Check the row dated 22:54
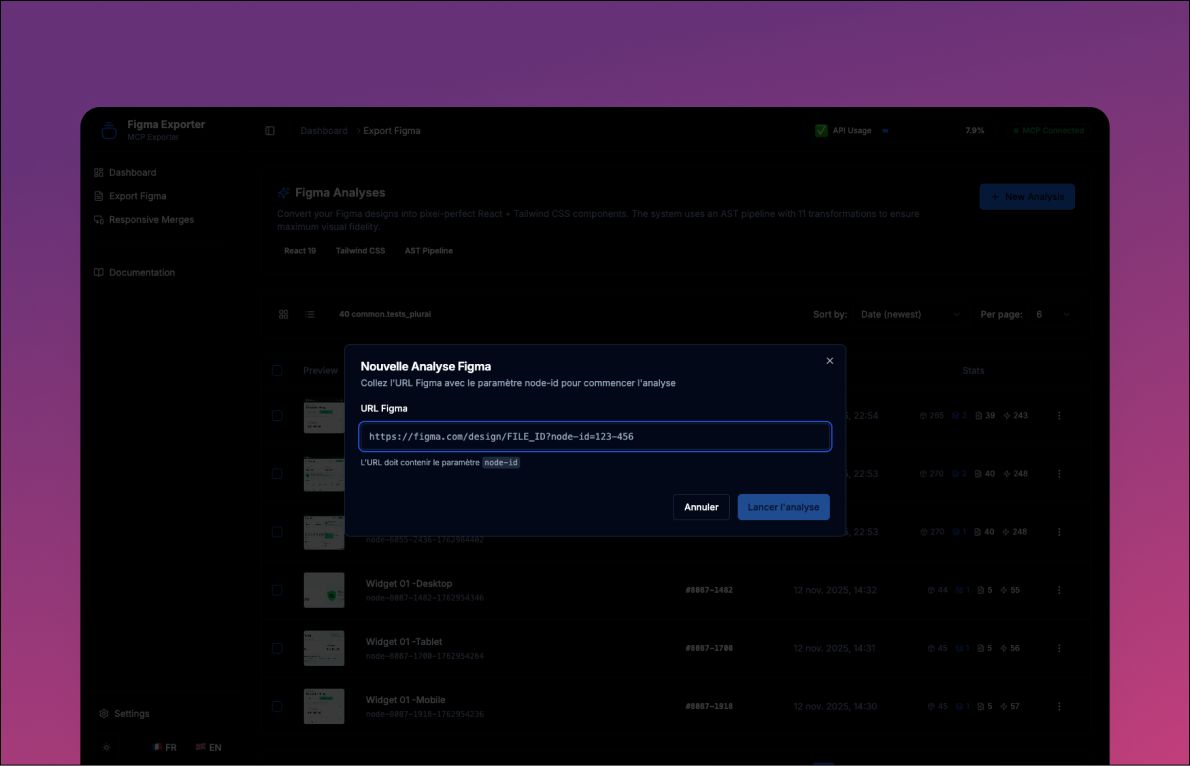This screenshot has height=766, width=1190. tap(277, 415)
